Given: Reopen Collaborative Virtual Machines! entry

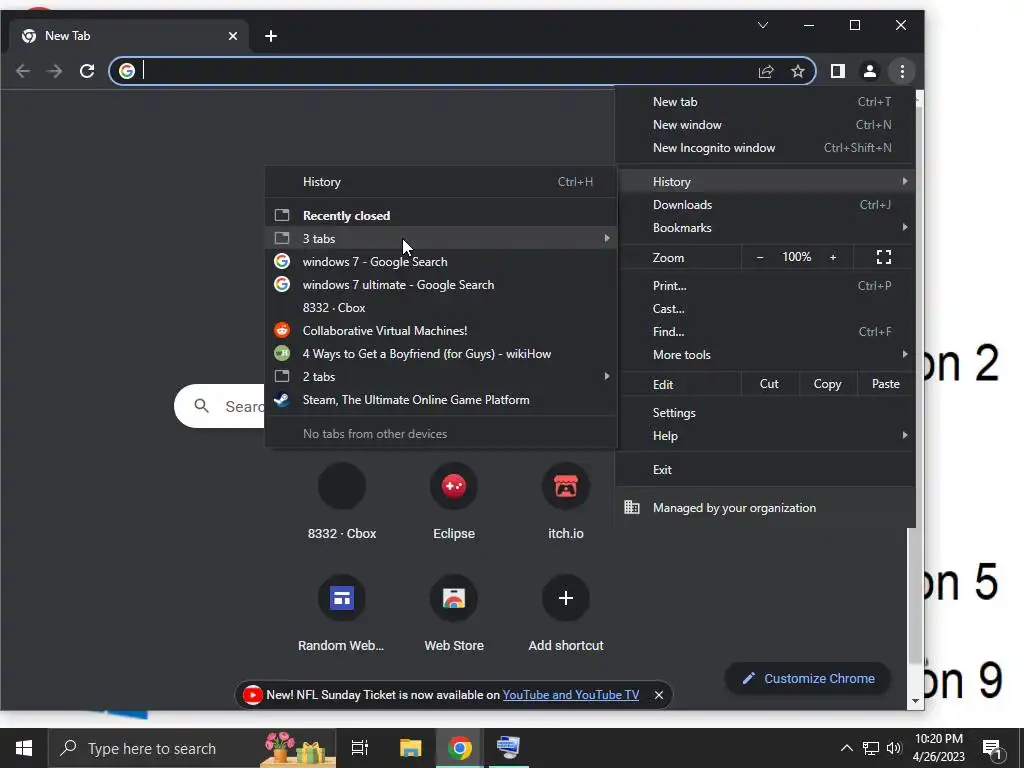Looking at the screenshot, I should tap(441, 330).
